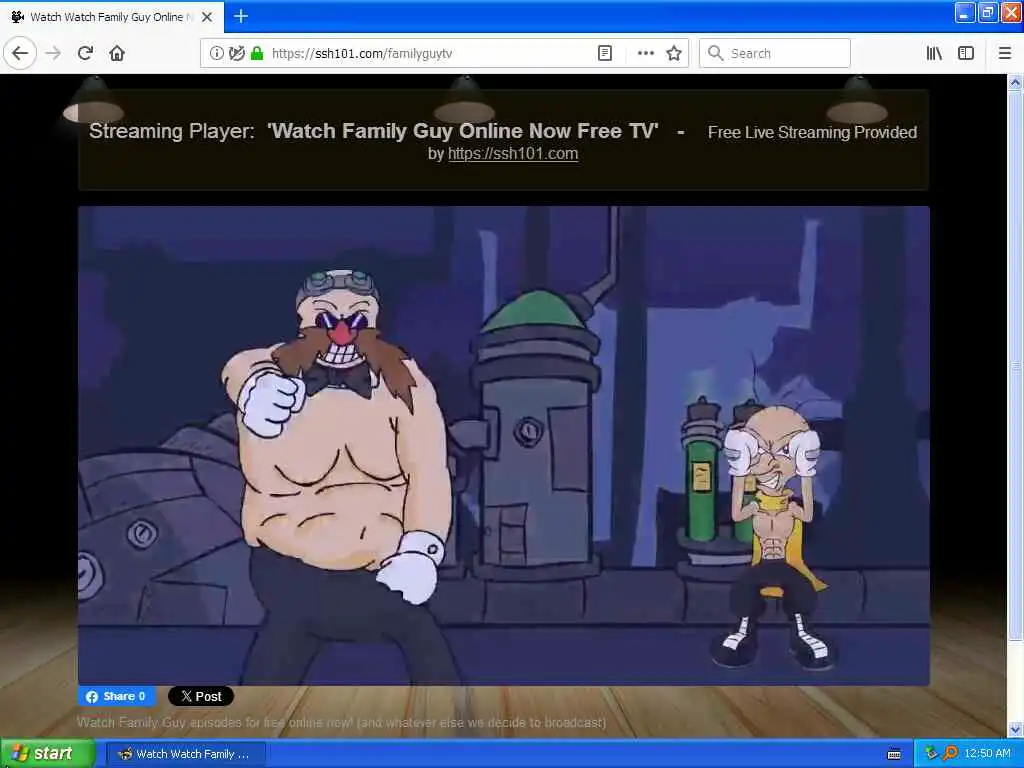Toggle reader view in address bar
This screenshot has height=768, width=1024.
click(x=605, y=54)
